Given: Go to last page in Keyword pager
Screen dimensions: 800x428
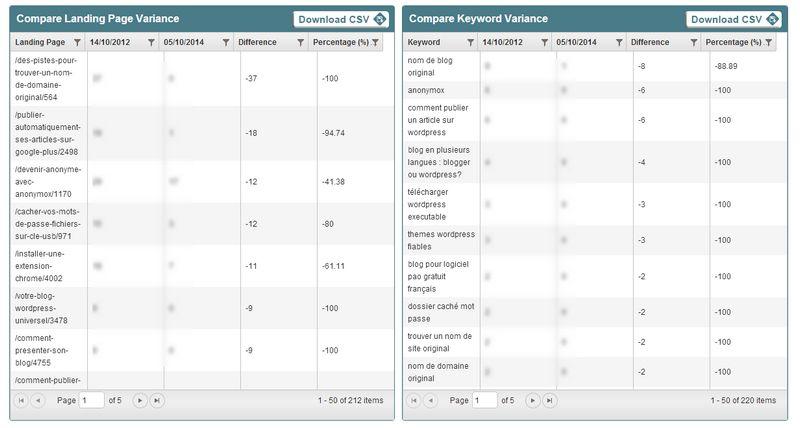Looking at the screenshot, I should [549, 401].
